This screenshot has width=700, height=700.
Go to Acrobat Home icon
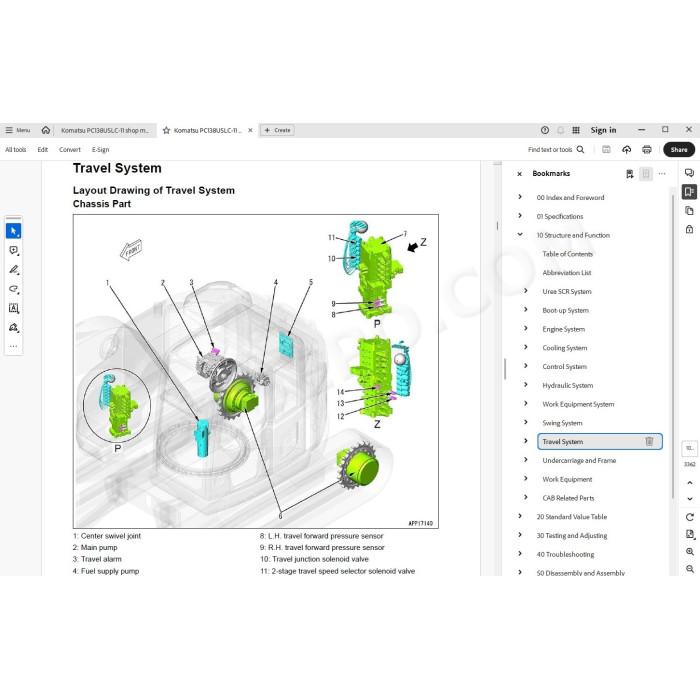[46, 130]
